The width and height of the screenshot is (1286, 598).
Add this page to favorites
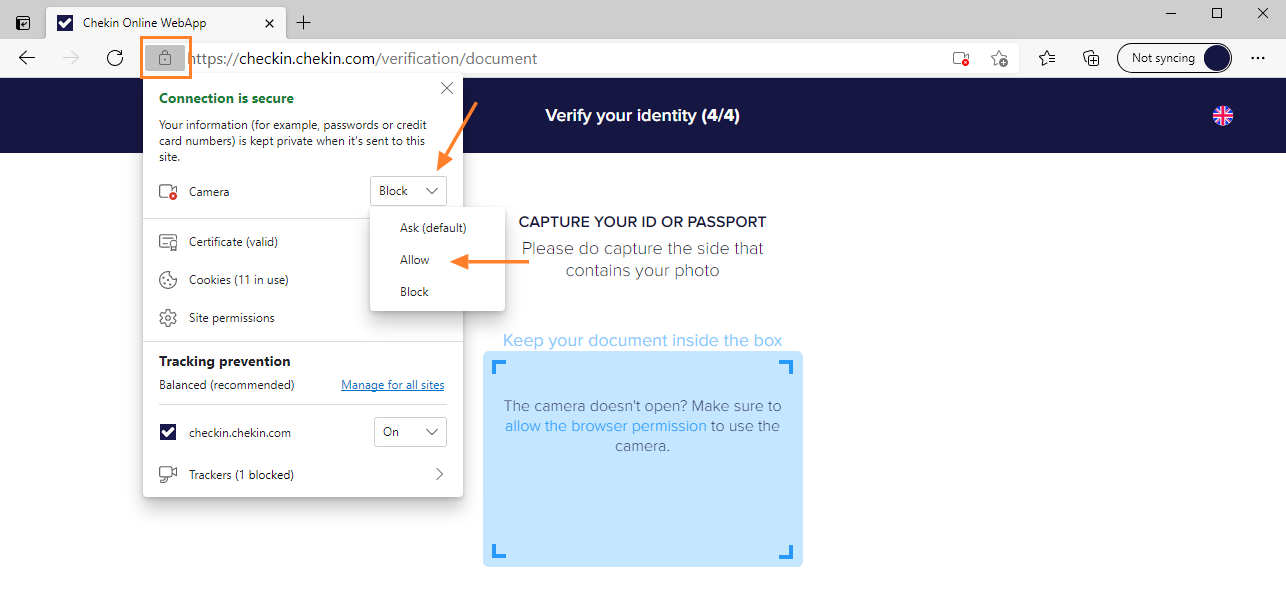(x=999, y=58)
